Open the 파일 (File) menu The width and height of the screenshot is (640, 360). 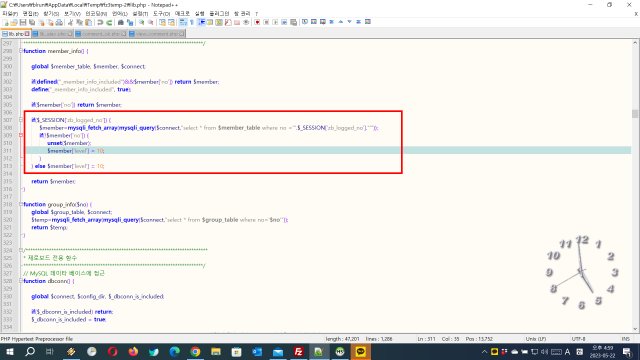(10, 14)
